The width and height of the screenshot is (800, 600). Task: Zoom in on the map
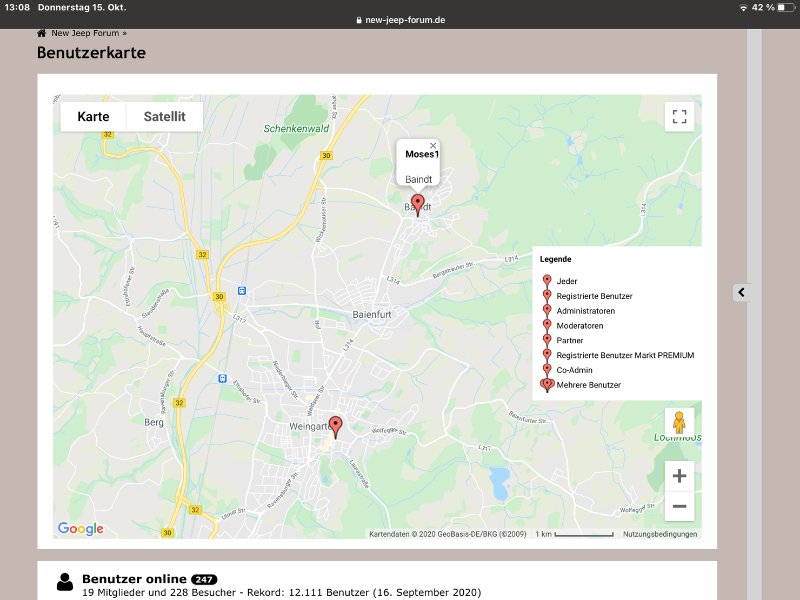679,476
